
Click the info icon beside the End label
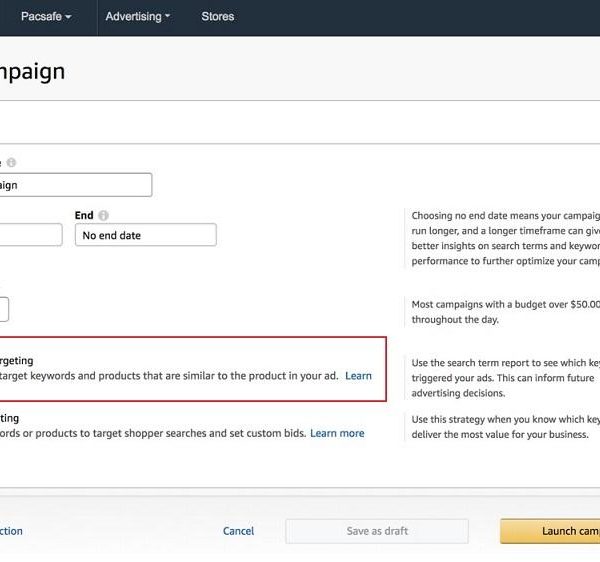coord(103,215)
